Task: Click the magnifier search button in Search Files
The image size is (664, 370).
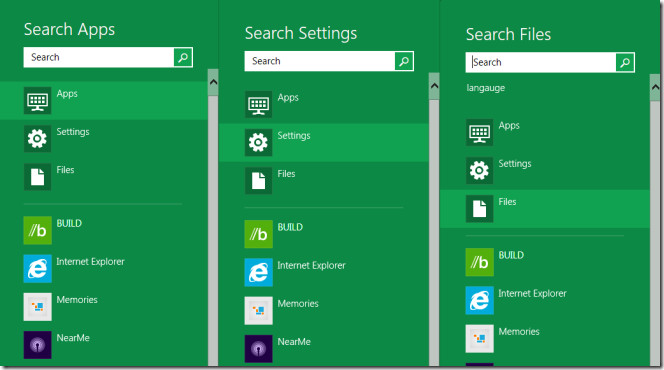Action: 625,63
